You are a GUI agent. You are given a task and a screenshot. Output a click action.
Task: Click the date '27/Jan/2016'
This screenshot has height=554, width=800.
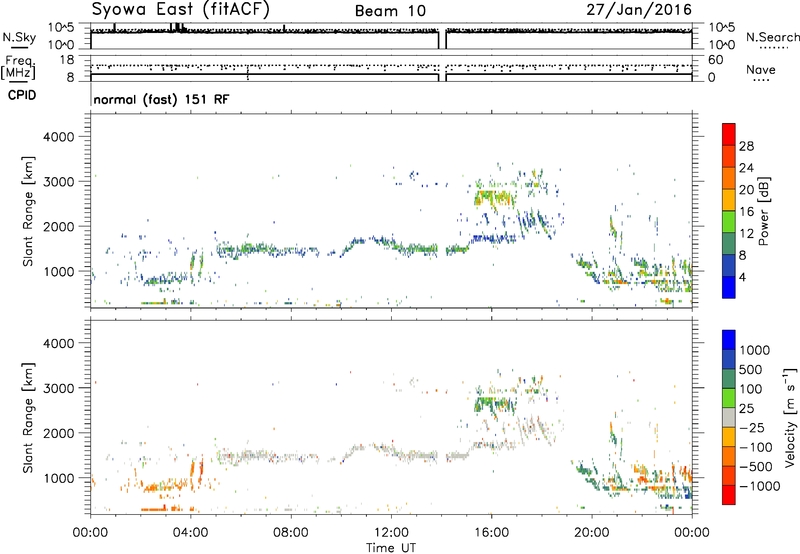(639, 10)
